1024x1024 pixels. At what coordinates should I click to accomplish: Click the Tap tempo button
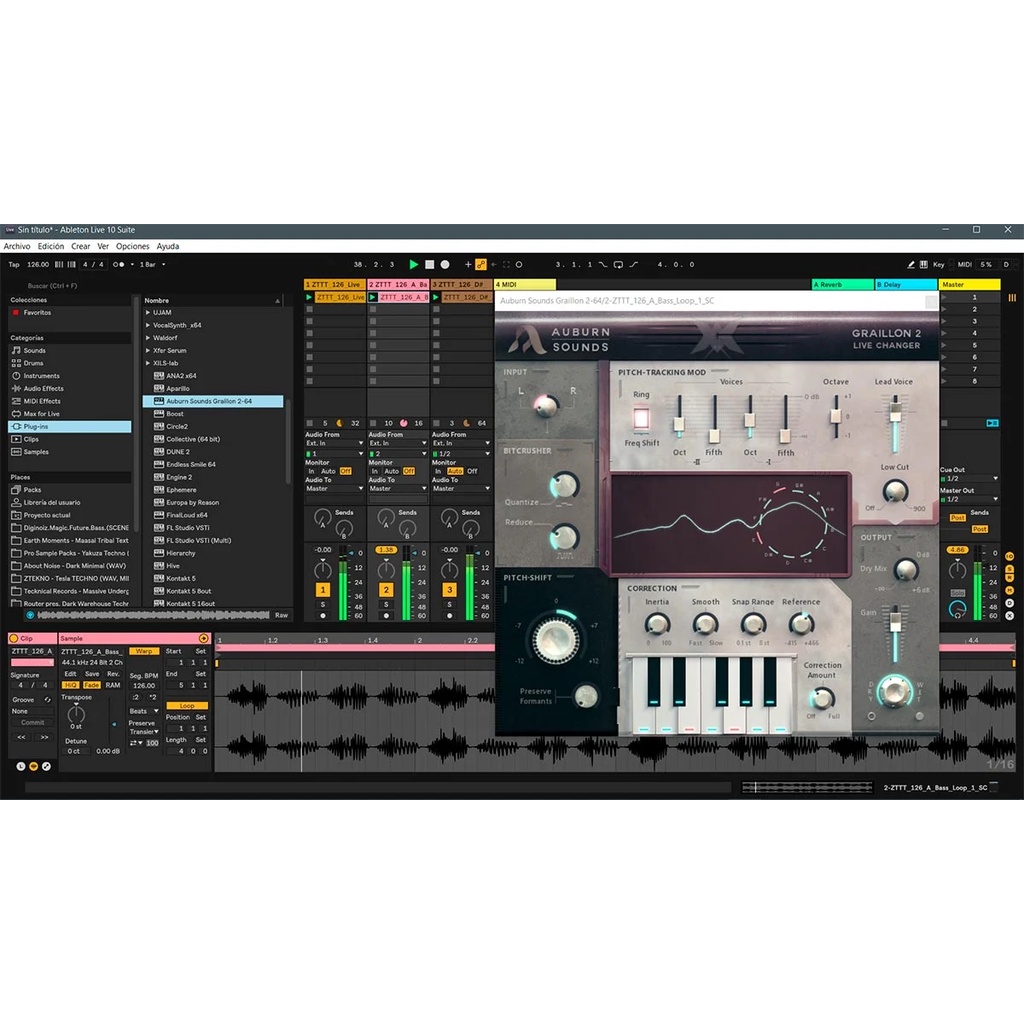(x=14, y=264)
